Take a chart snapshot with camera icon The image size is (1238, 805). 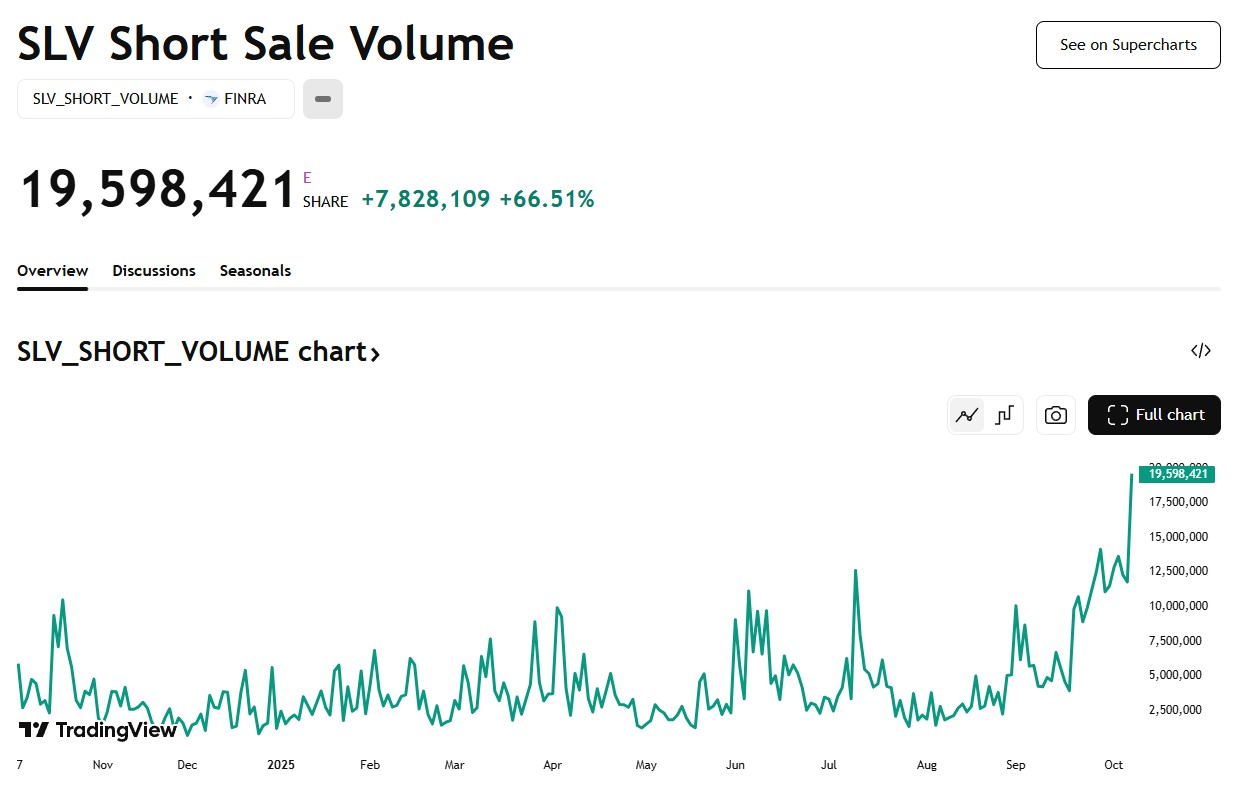tap(1056, 415)
